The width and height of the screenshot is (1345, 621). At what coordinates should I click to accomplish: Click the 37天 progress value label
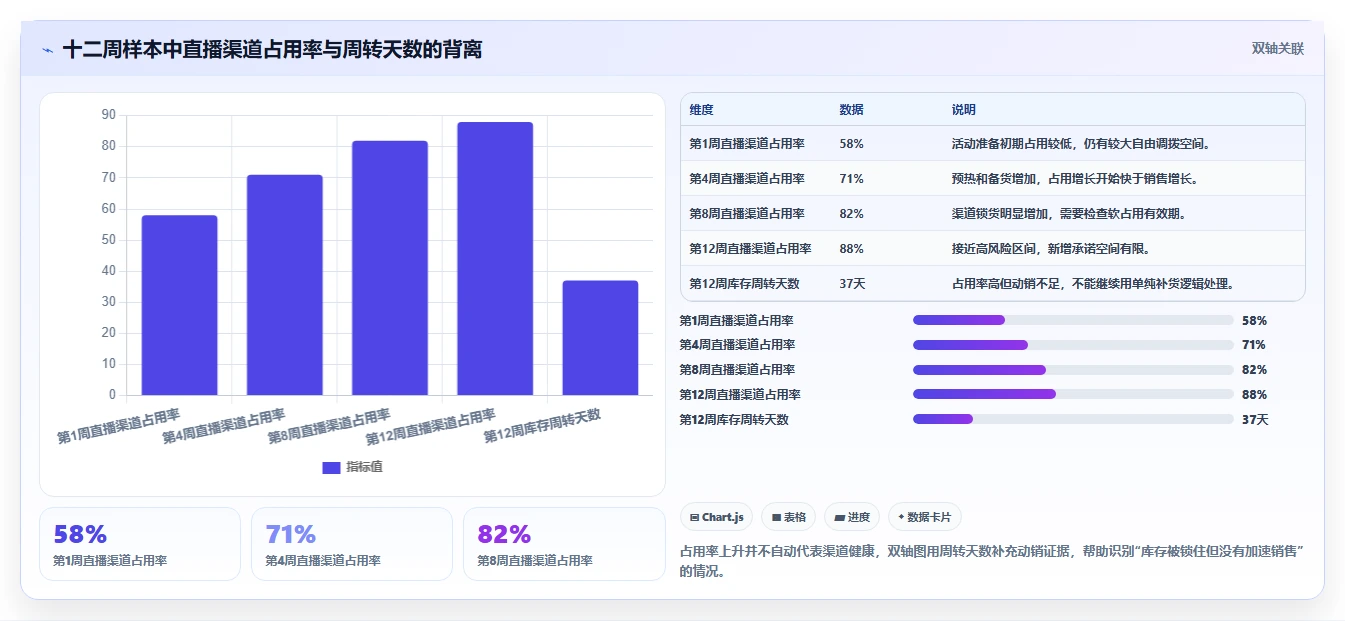(x=1255, y=420)
